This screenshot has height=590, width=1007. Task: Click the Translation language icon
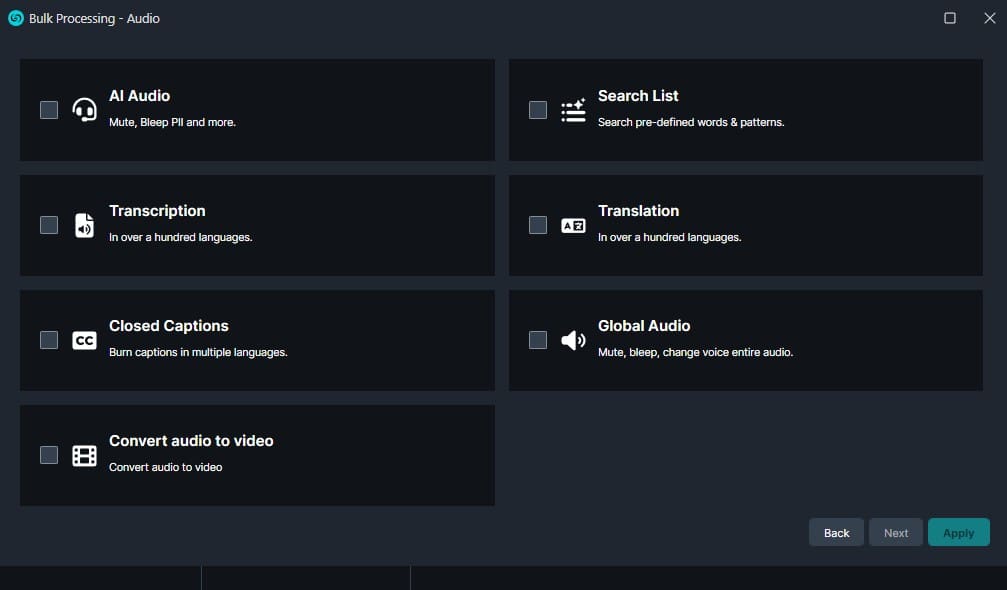tap(573, 225)
